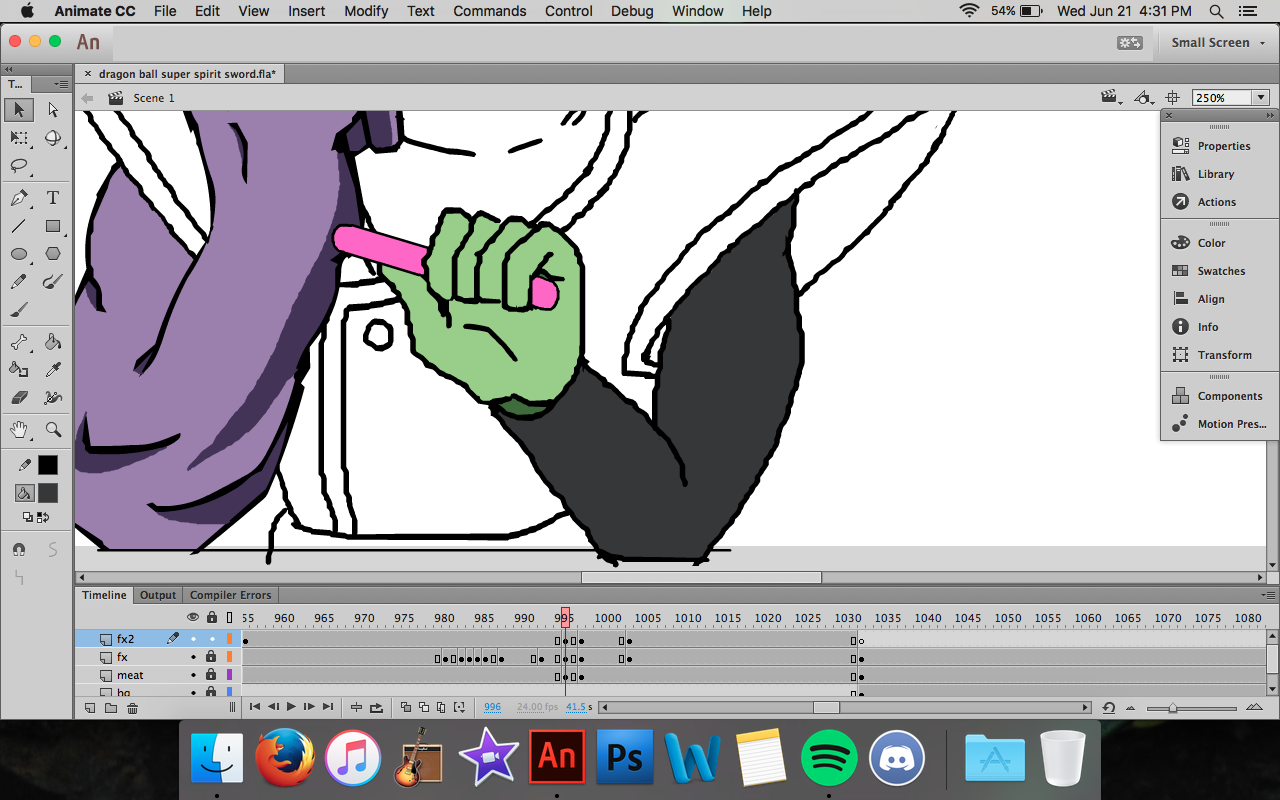
Task: Select the Bone tool
Action: click(18, 342)
